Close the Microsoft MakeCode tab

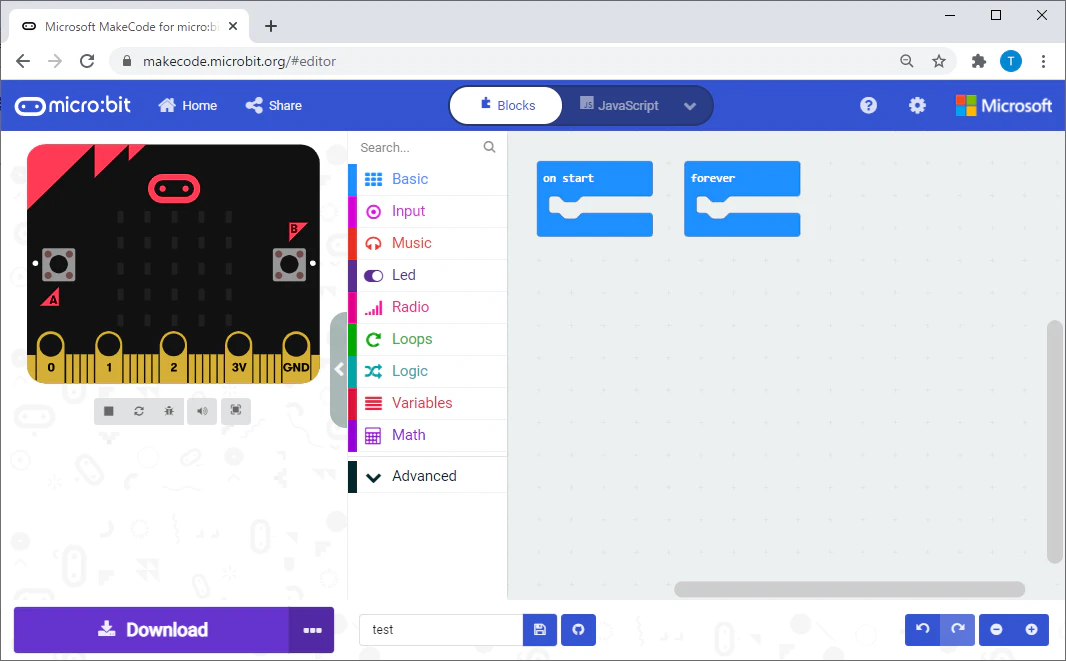pyautogui.click(x=233, y=26)
